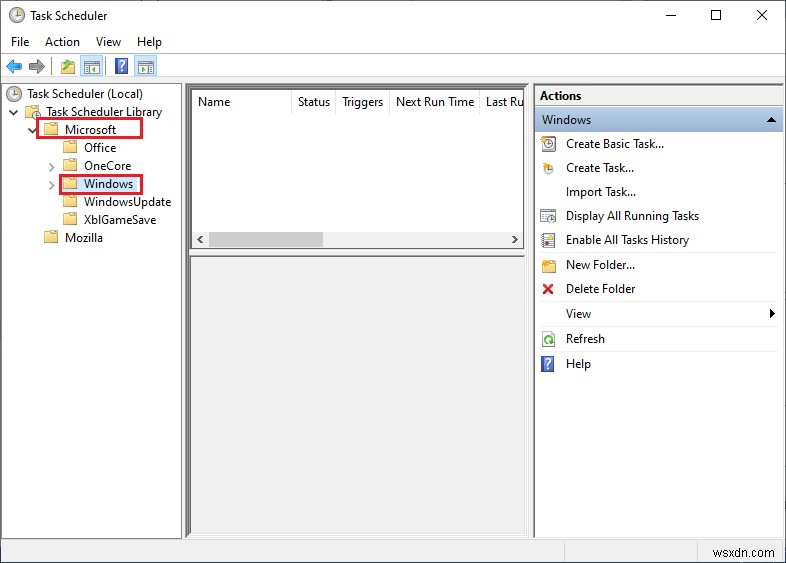Click the Up one level folder icon

(x=68, y=66)
